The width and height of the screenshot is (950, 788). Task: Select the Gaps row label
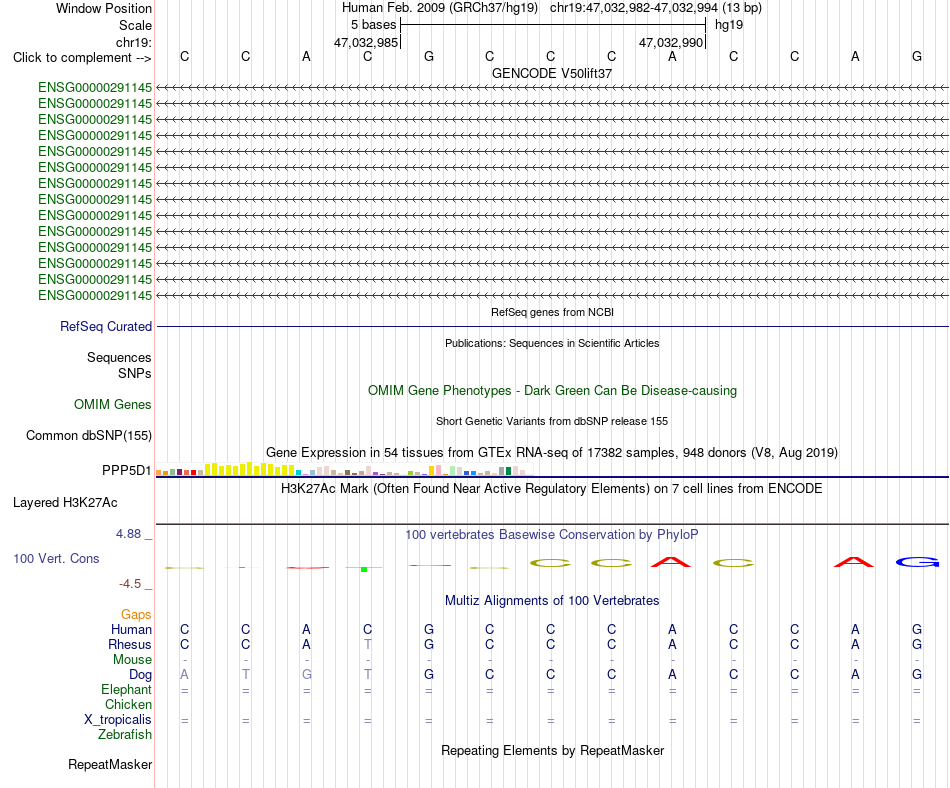(136, 615)
